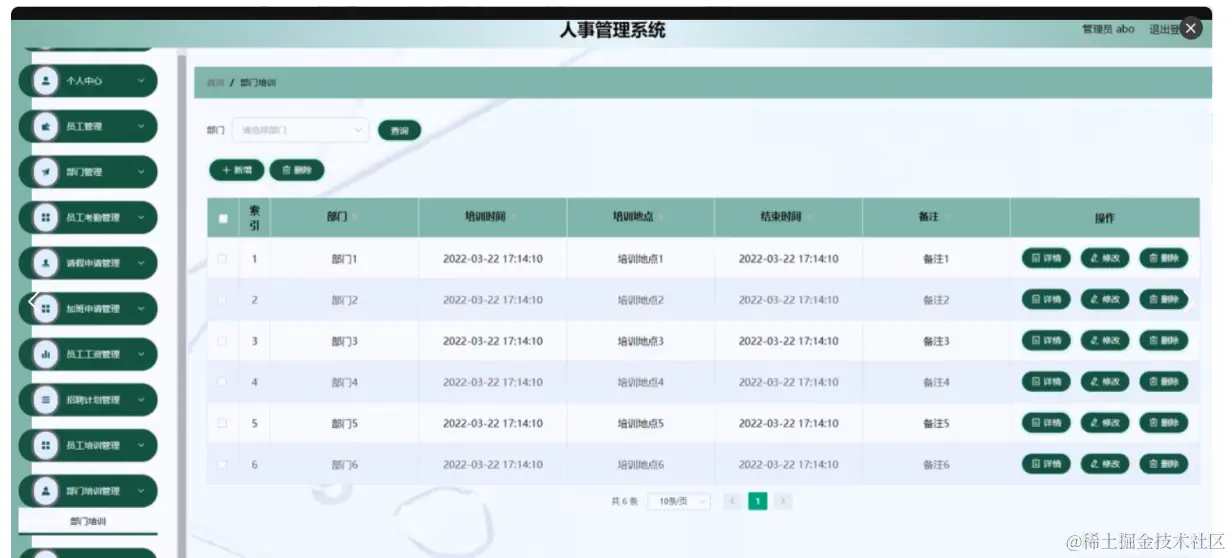Viewport: 1232px width, 558px height.
Task: Open 员工工资管理 menu label
Action: (93, 354)
